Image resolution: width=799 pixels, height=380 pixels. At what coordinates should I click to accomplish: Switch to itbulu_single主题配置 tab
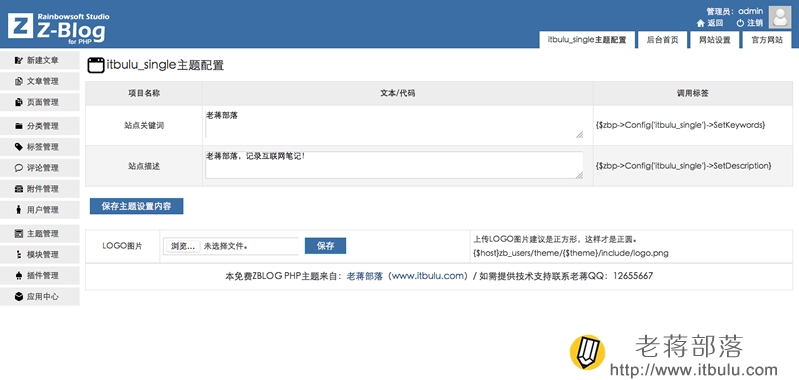pyautogui.click(x=587, y=40)
